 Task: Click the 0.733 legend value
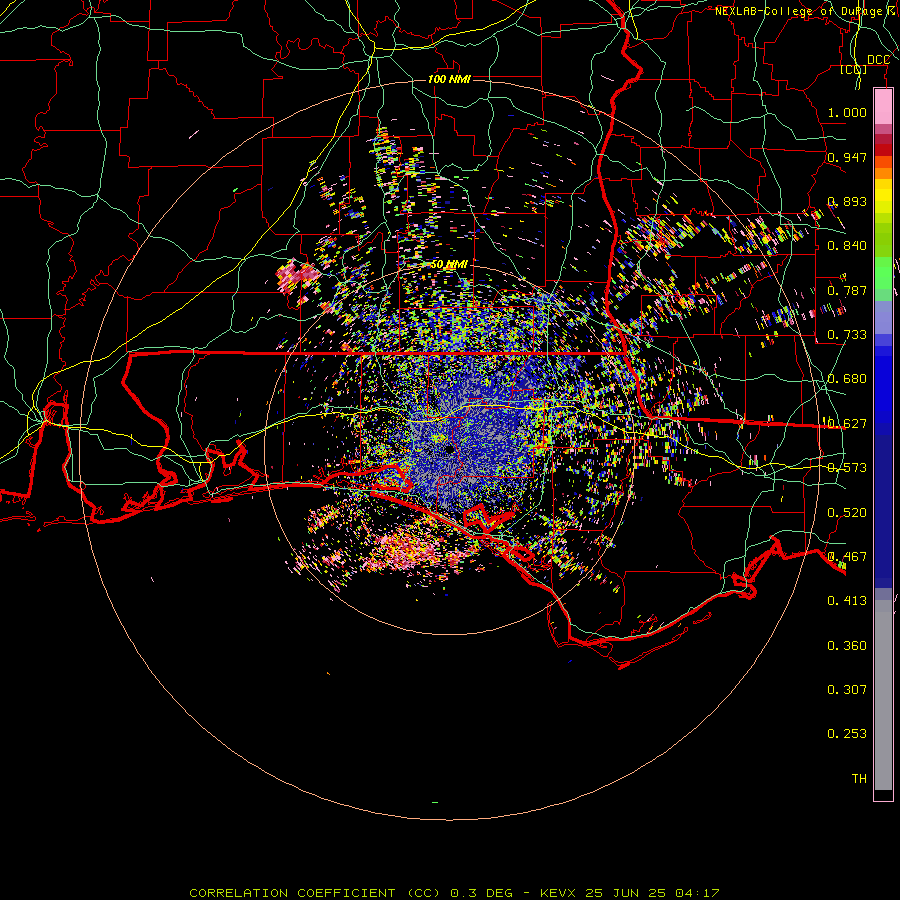[847, 335]
